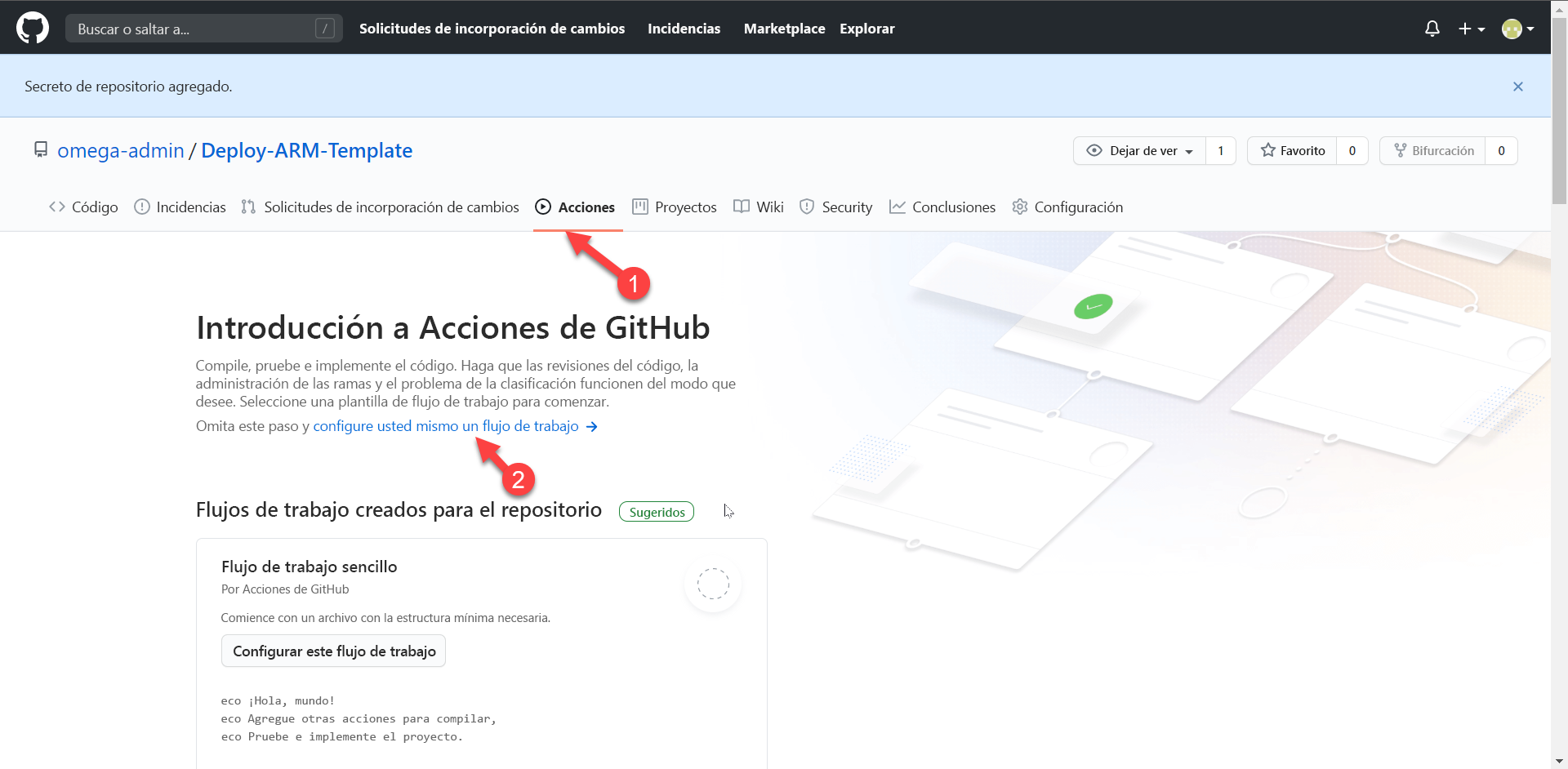The image size is (1568, 769).
Task: Click the 'Introducción a Acciones de GitHub' heading
Action: 453,327
